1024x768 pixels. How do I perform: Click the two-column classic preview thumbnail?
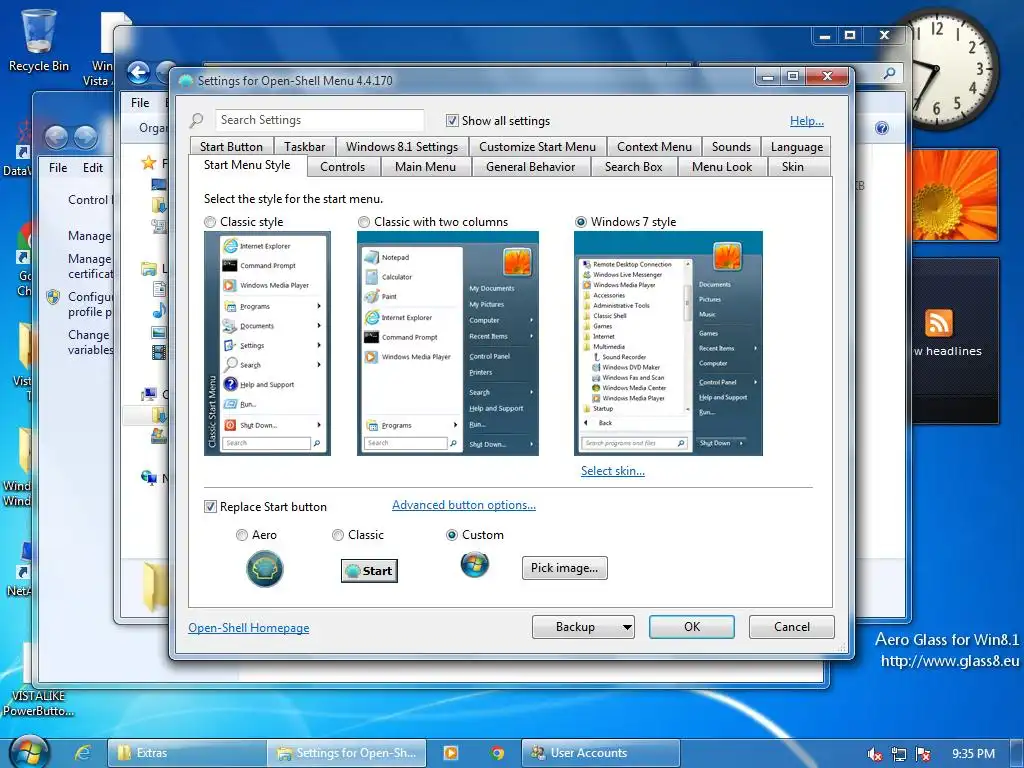coord(447,344)
